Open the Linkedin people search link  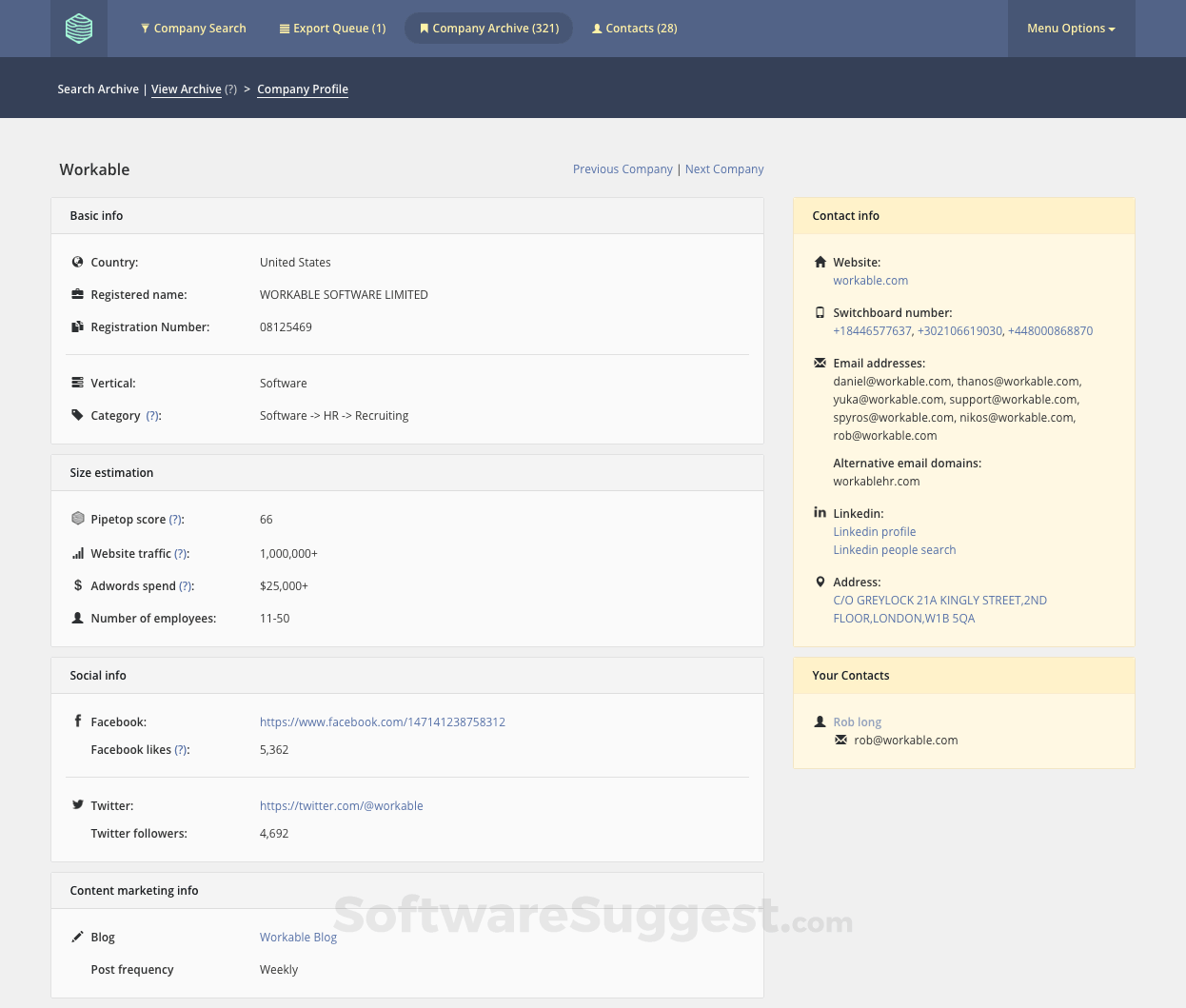(x=894, y=550)
